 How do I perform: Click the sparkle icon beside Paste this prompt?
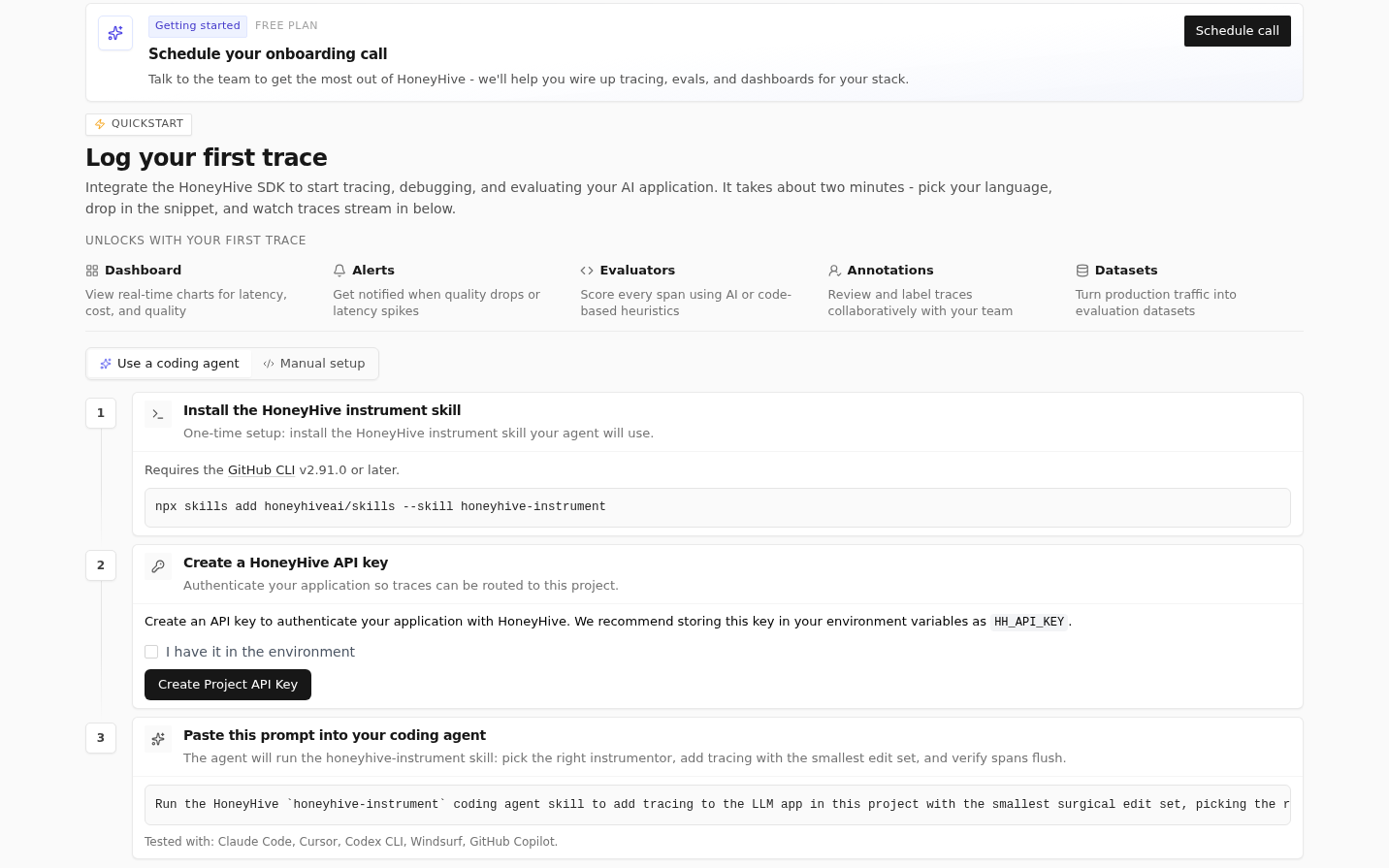pyautogui.click(x=158, y=739)
